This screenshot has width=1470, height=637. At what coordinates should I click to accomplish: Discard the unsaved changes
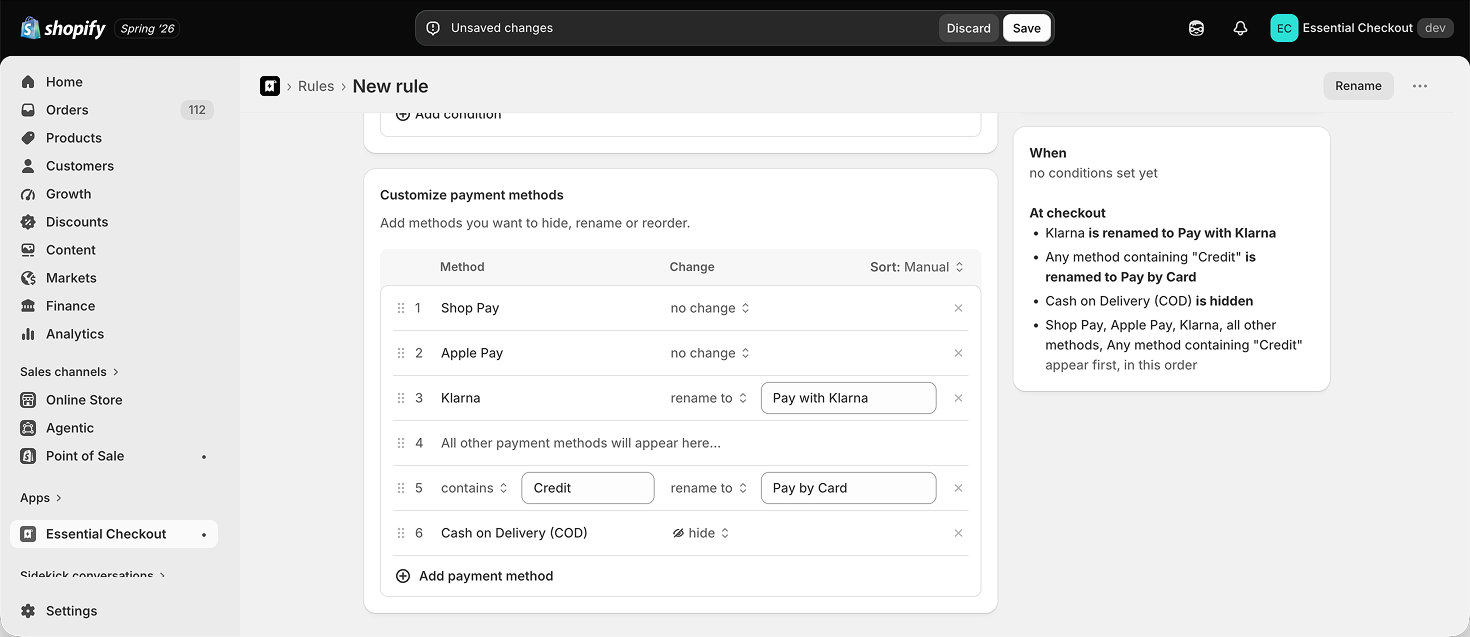[969, 28]
